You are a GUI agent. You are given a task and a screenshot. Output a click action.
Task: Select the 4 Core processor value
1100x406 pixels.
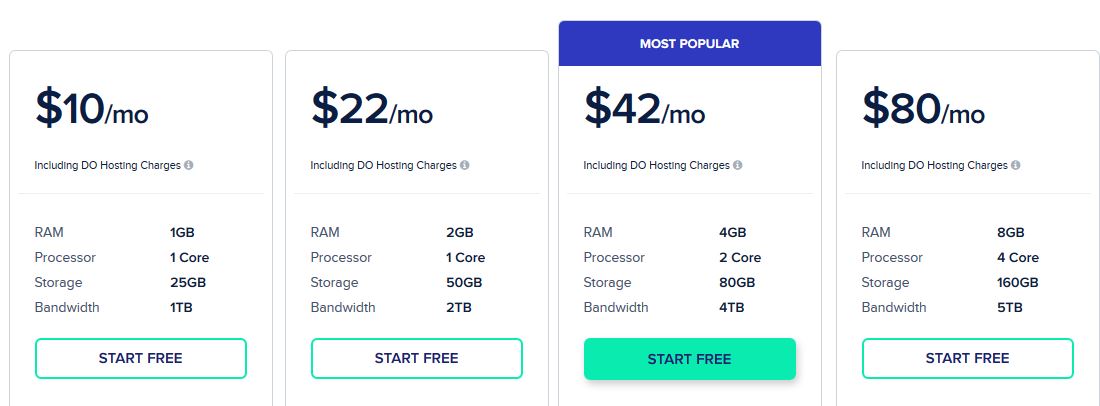(1018, 257)
